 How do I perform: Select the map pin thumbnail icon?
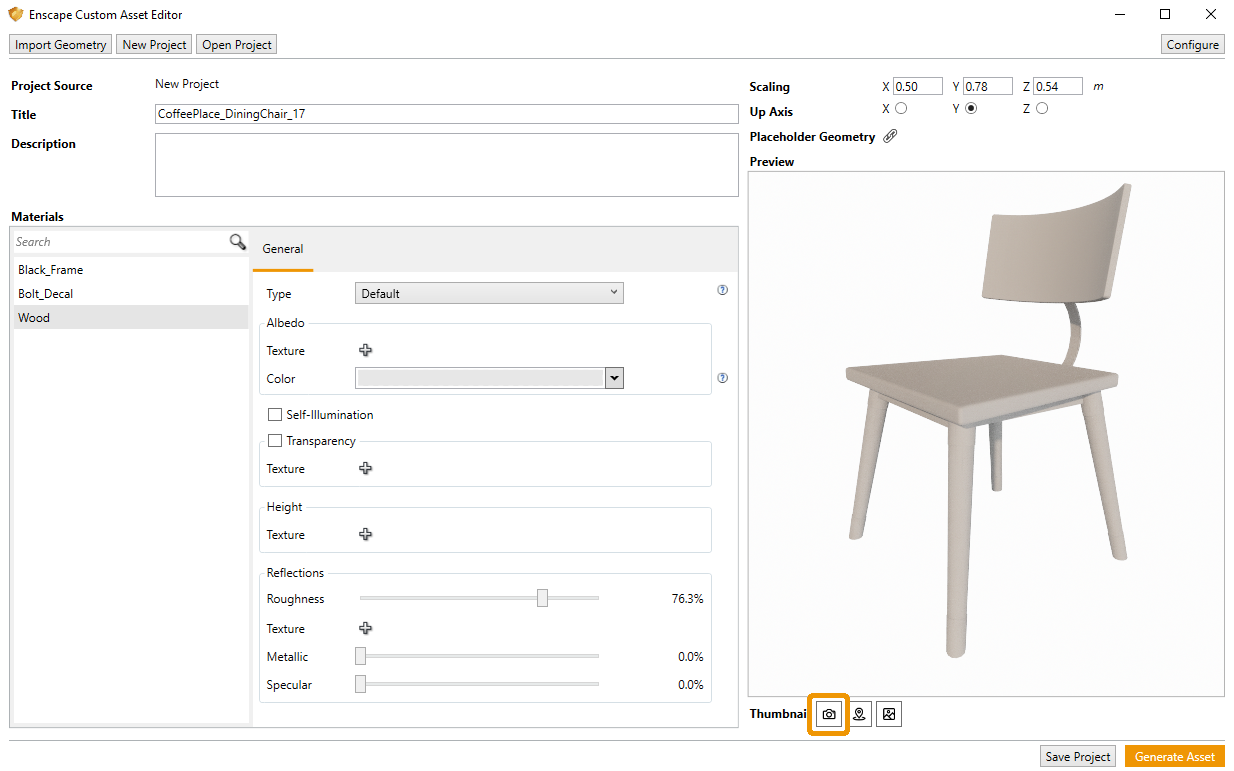click(858, 714)
